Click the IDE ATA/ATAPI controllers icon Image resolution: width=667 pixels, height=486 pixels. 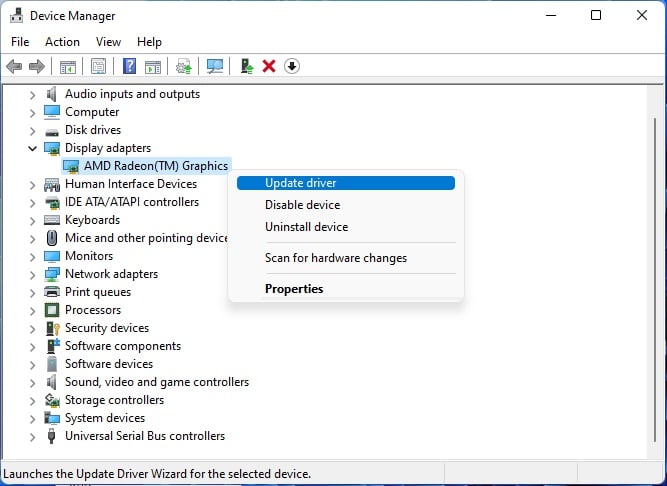point(52,202)
